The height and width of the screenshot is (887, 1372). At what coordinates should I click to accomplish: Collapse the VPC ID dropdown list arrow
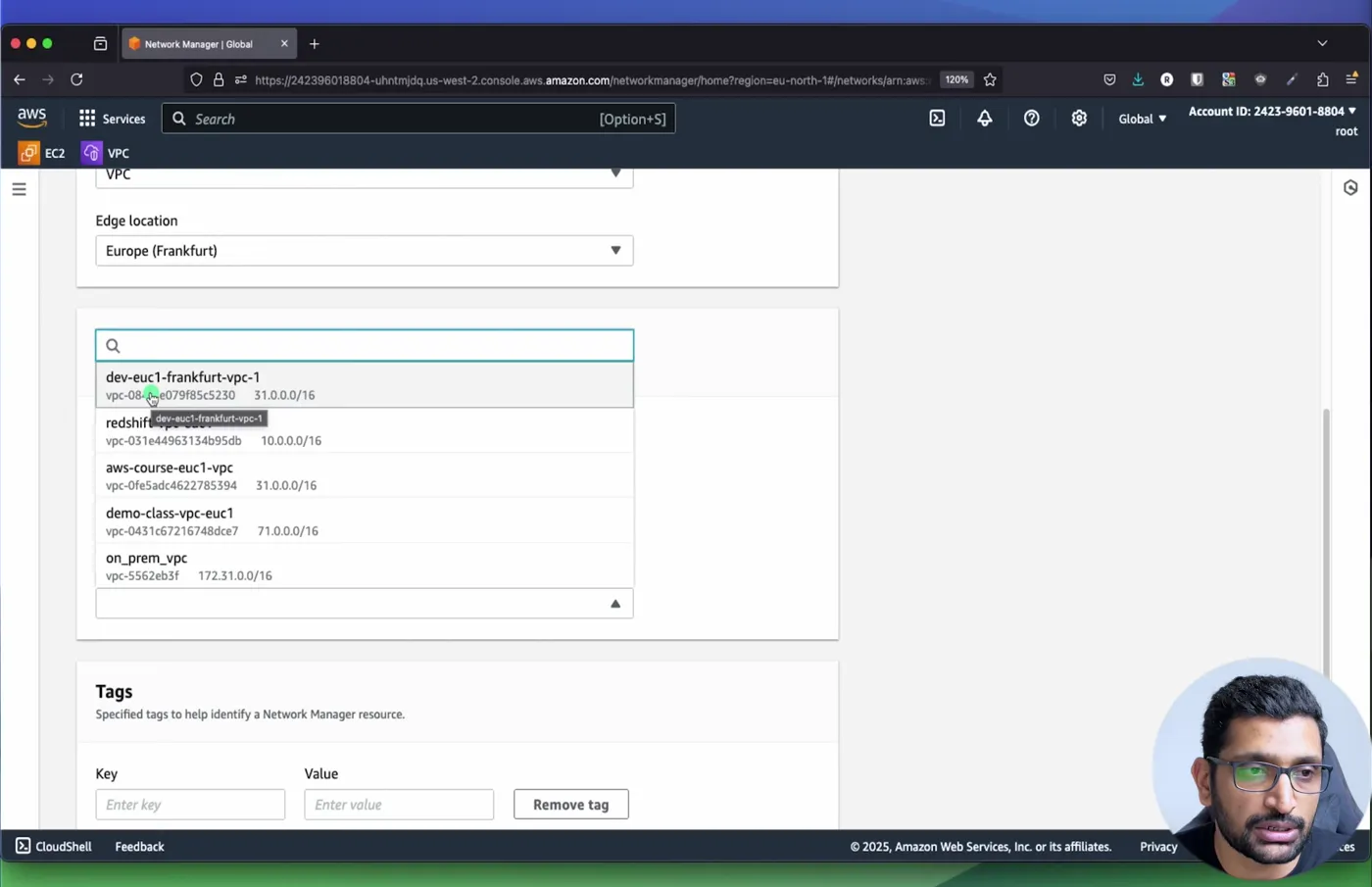[615, 604]
